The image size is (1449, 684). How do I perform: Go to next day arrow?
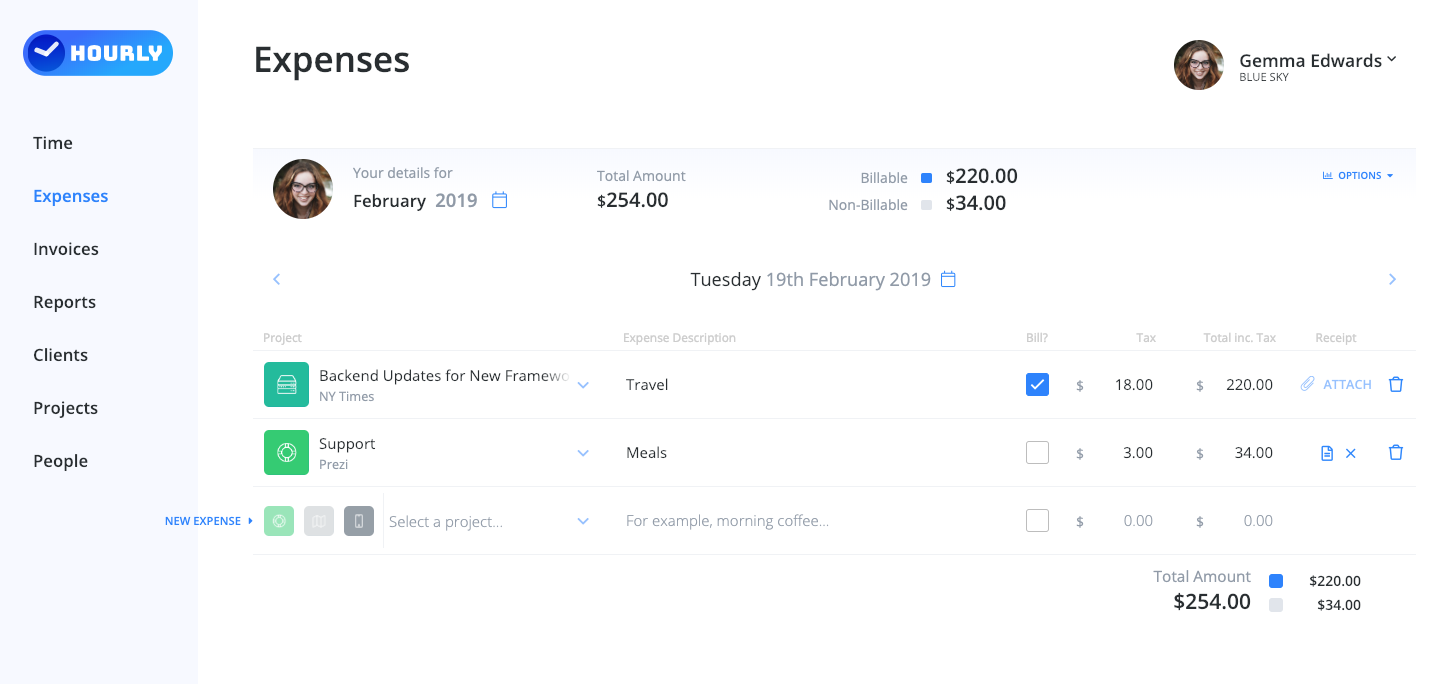(x=1392, y=279)
